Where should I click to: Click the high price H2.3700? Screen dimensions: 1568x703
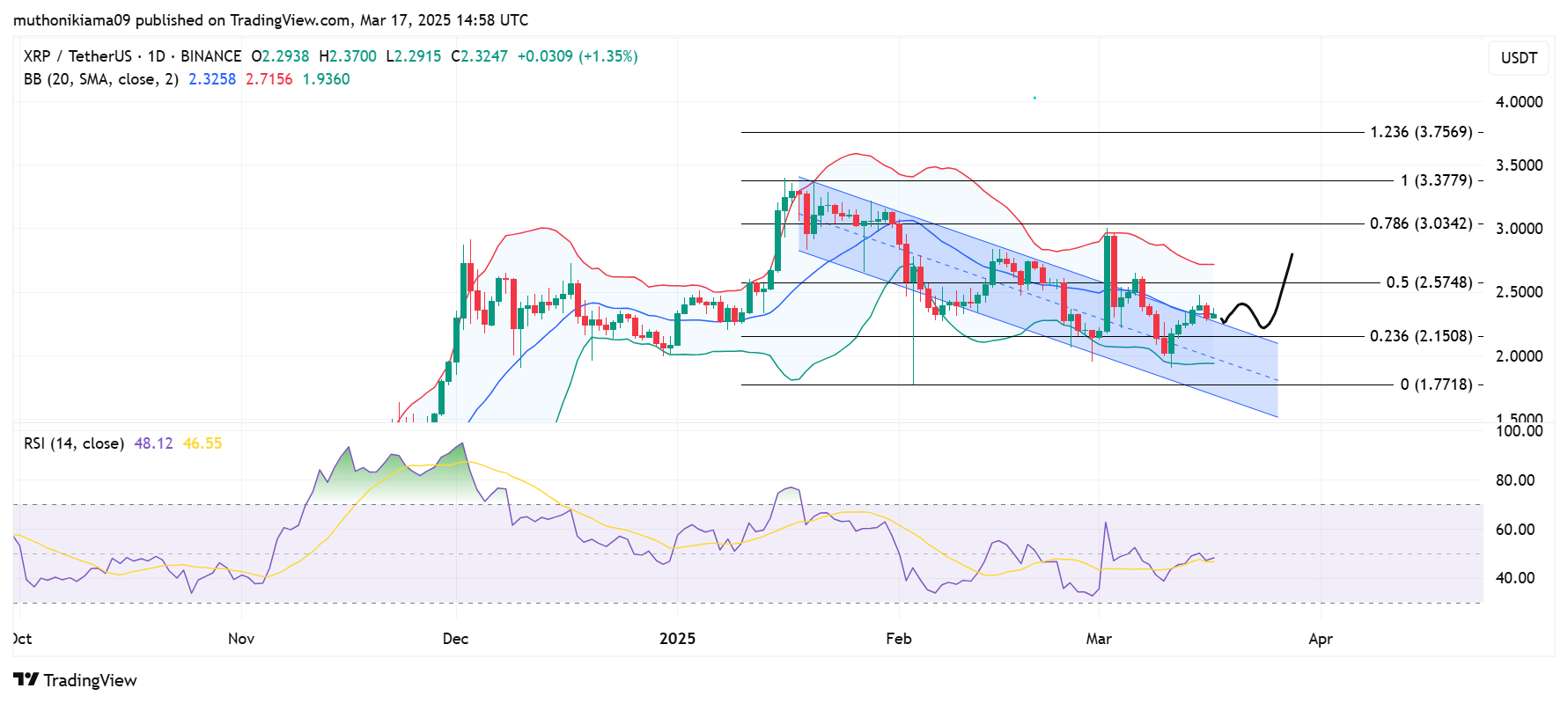pos(347,56)
